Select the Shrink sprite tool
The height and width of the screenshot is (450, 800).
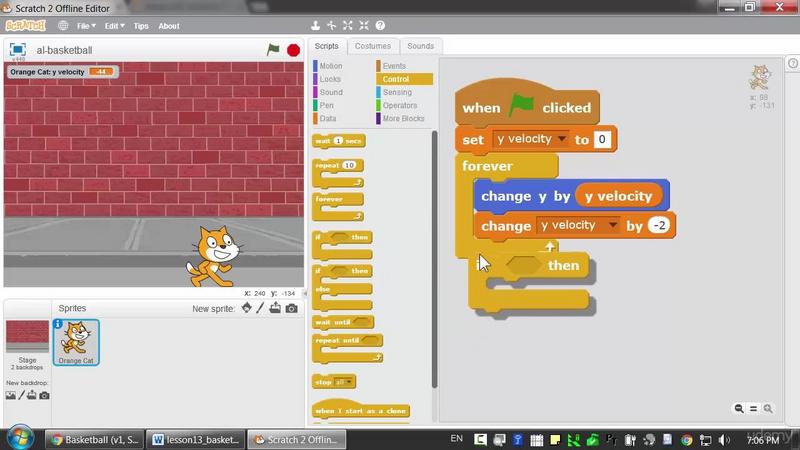(x=364, y=26)
